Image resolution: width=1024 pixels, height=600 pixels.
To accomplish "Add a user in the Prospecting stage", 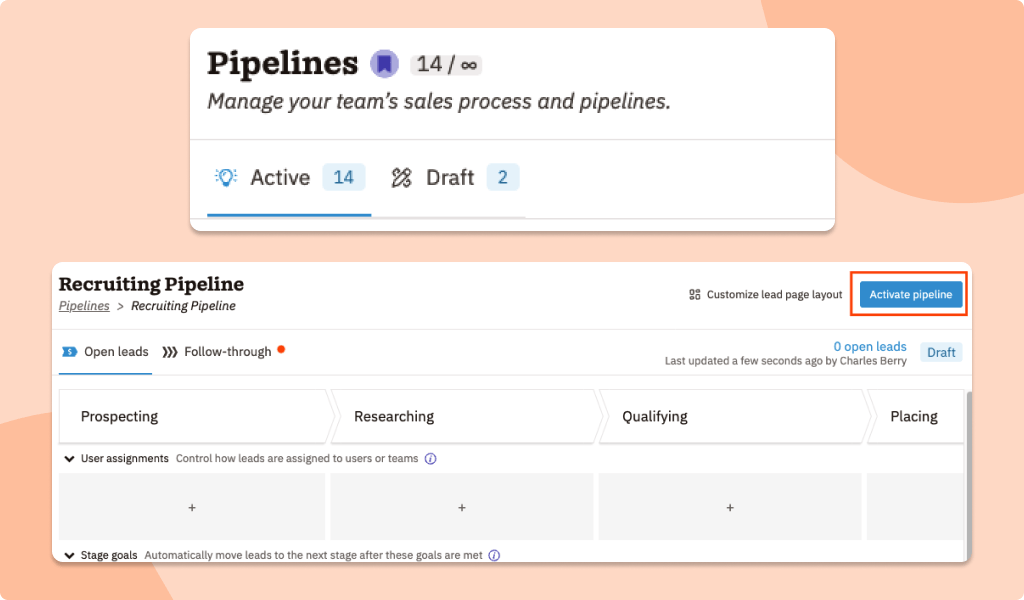I will click(x=192, y=507).
